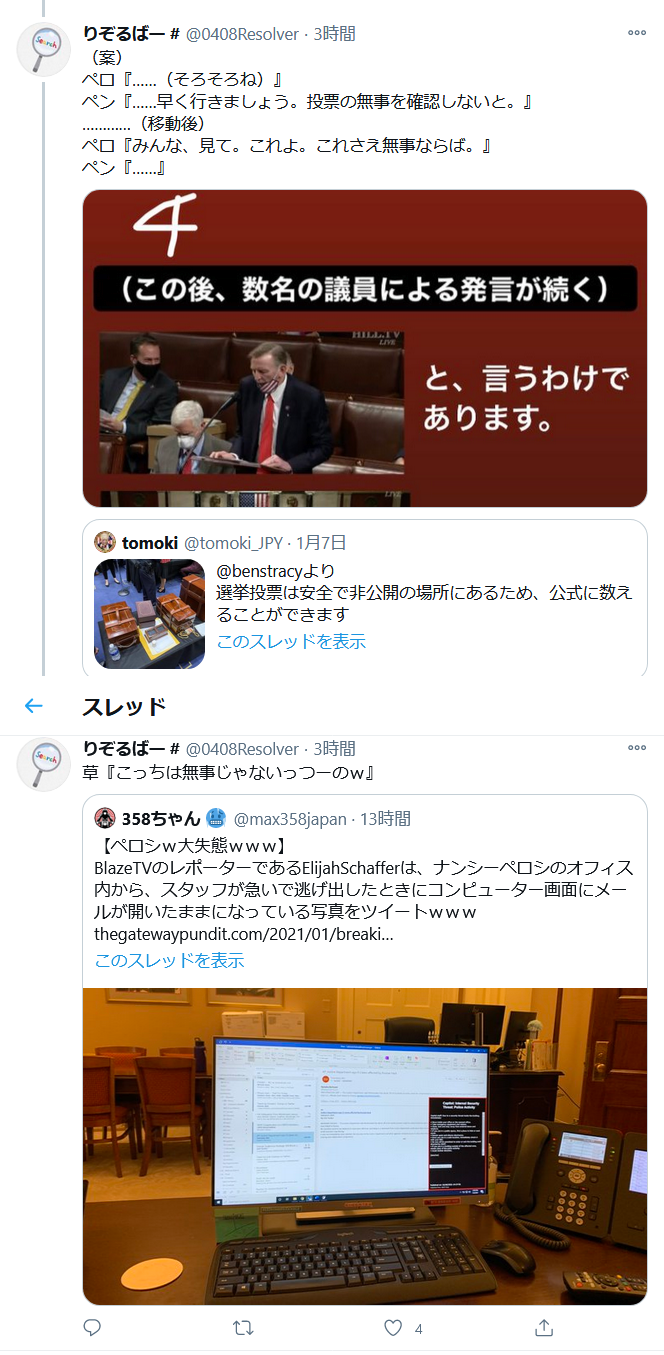Click the retweet icon under the bottom tweet
The width and height of the screenshot is (664, 1355).
point(243,1327)
